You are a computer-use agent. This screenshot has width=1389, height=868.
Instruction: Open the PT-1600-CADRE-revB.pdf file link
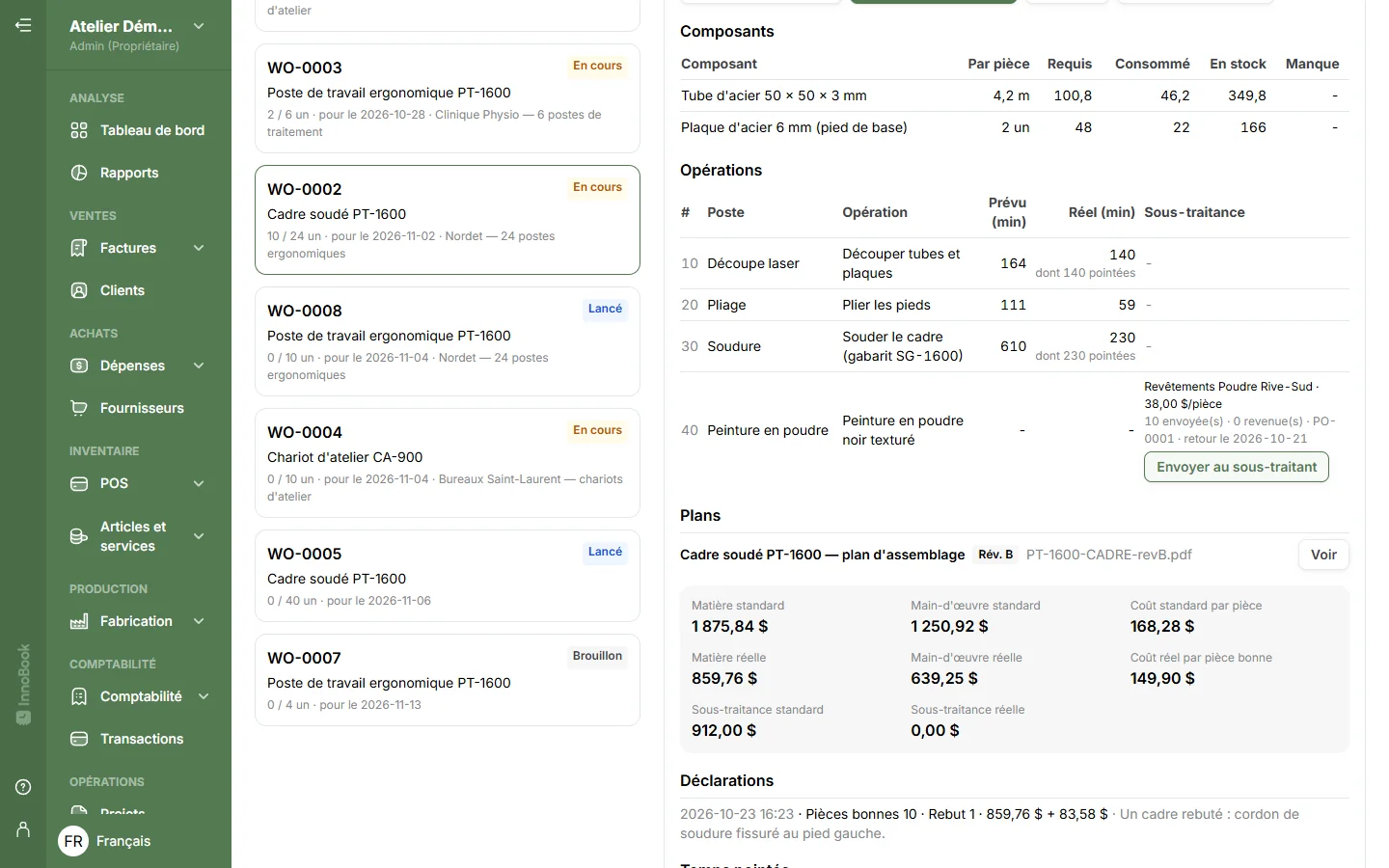point(1109,555)
